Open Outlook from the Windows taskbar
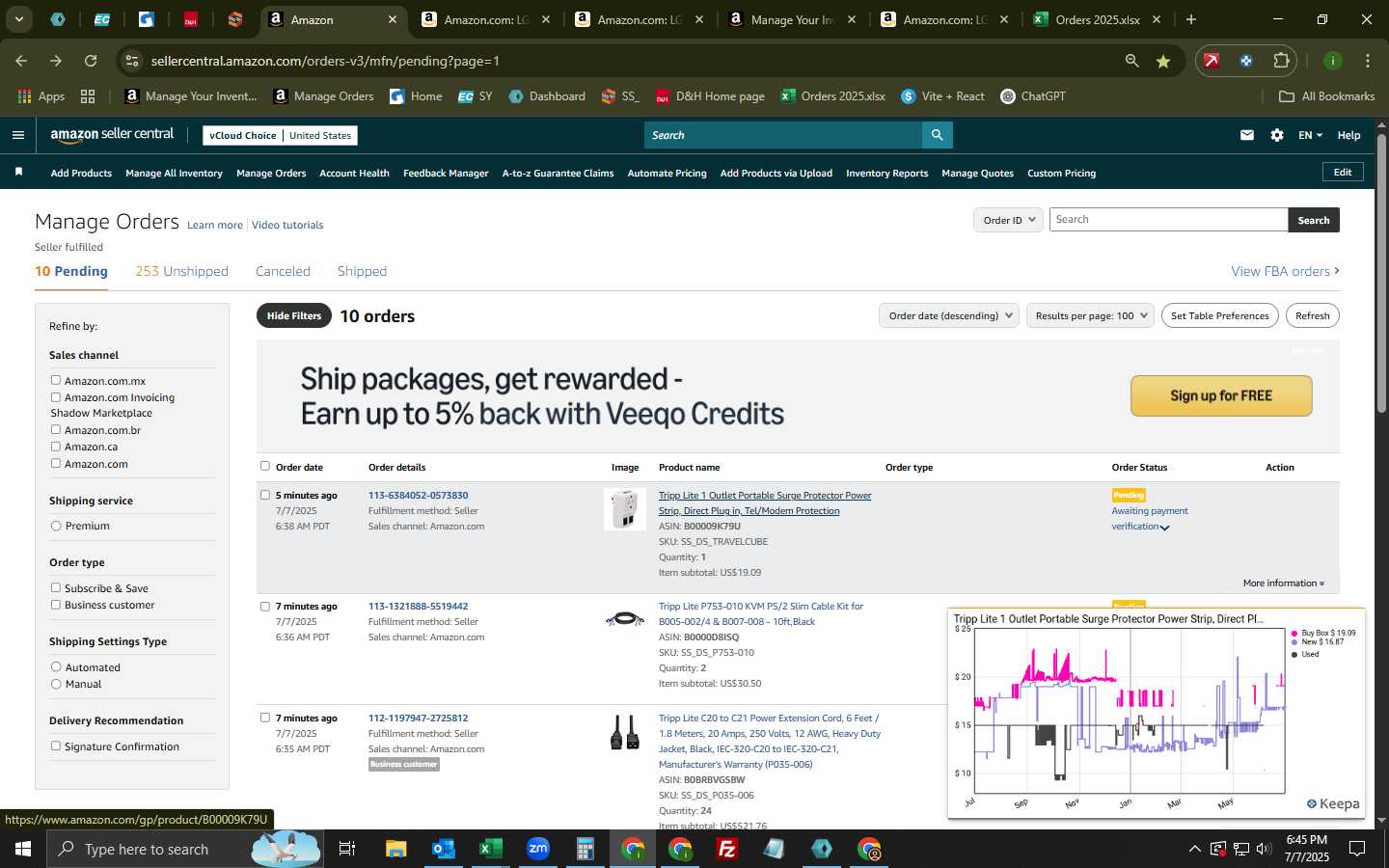 click(443, 849)
